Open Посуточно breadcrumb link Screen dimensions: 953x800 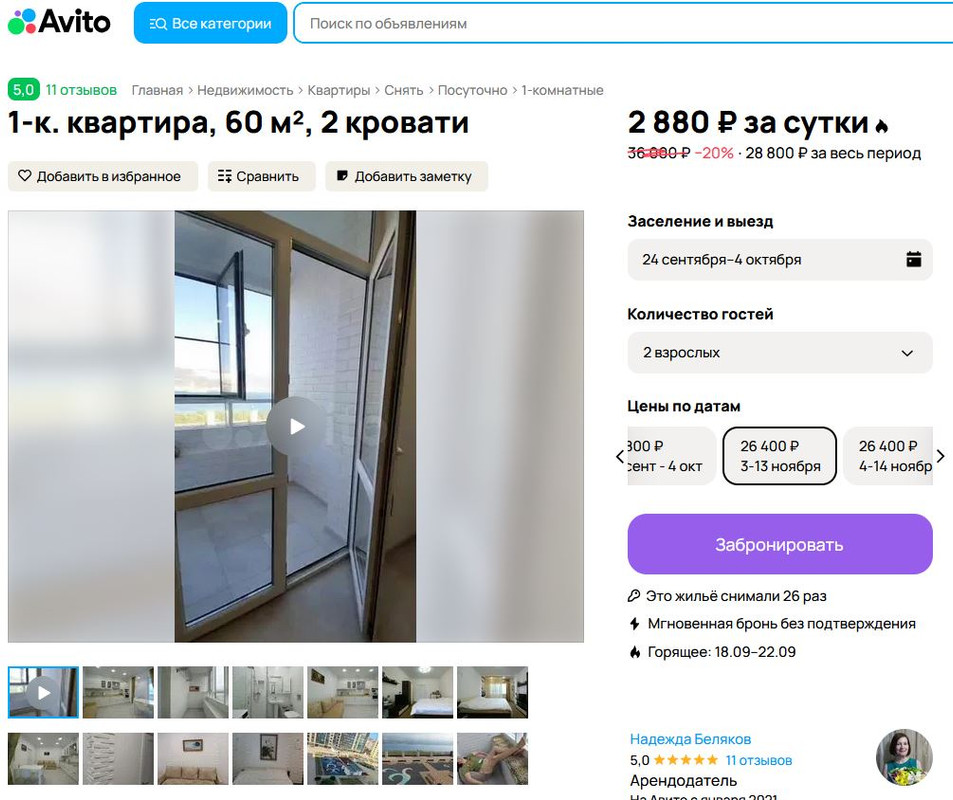[x=472, y=90]
